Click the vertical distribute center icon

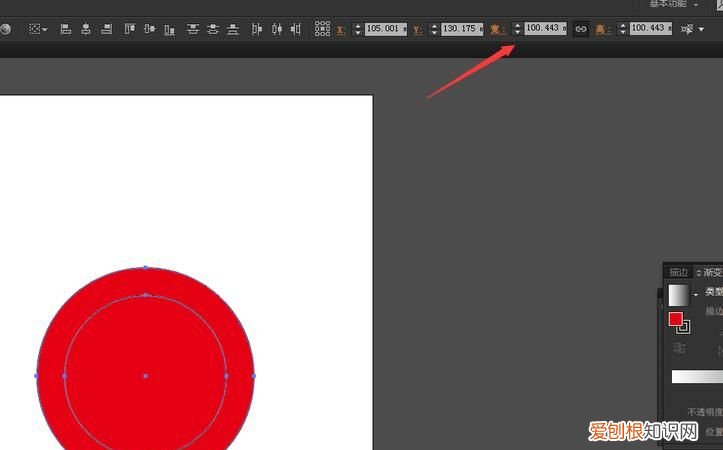coord(213,30)
